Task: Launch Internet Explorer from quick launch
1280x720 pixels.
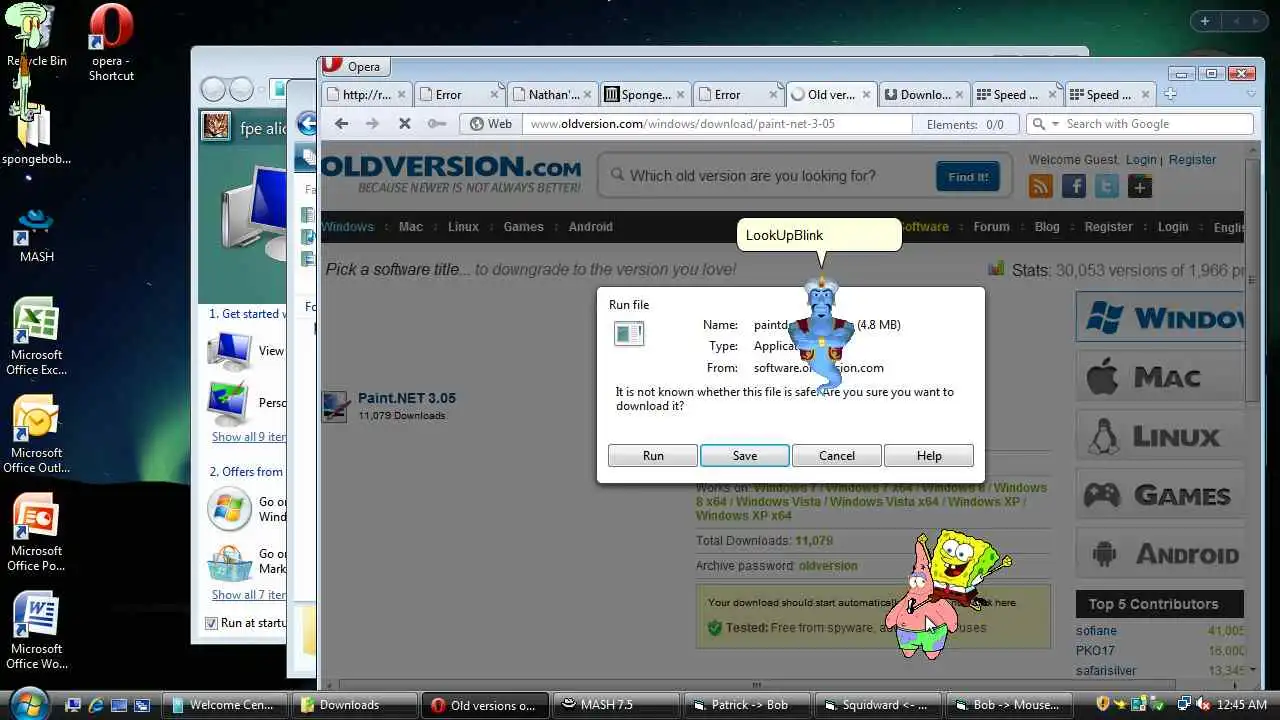Action: point(95,705)
